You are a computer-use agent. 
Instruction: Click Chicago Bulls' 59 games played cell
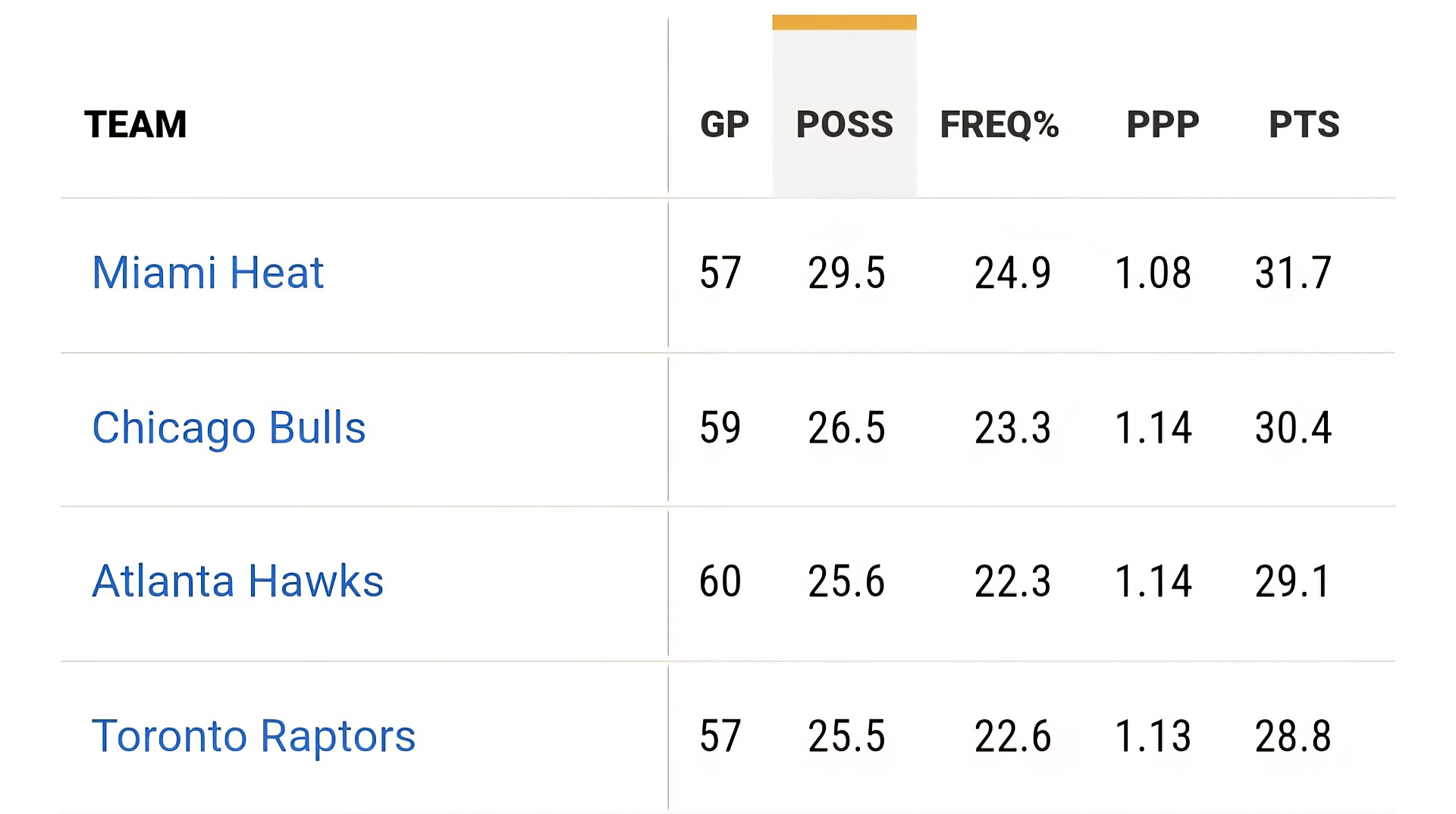720,427
